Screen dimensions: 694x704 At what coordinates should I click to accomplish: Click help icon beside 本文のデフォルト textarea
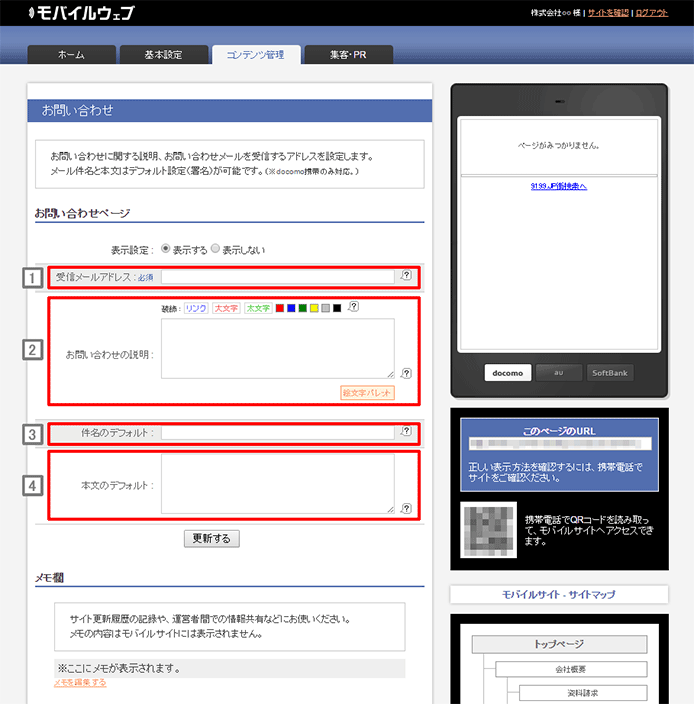[406, 508]
